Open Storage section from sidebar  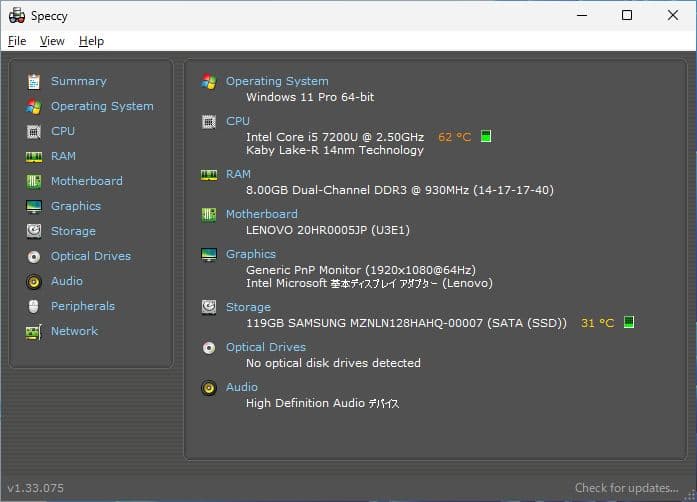[73, 231]
